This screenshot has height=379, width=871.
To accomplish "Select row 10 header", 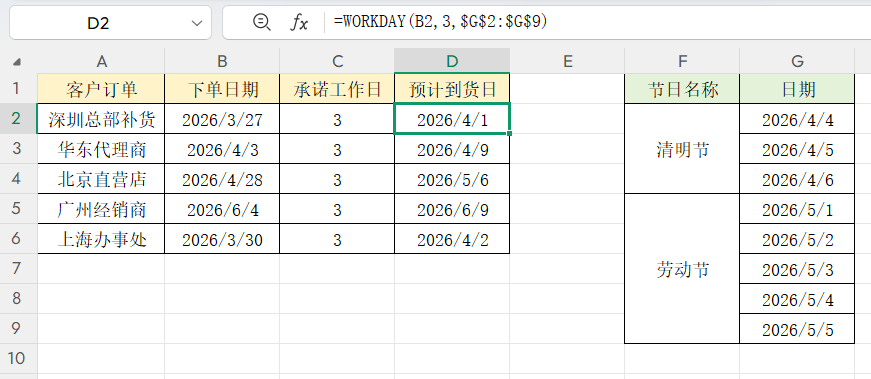I will click(17, 358).
